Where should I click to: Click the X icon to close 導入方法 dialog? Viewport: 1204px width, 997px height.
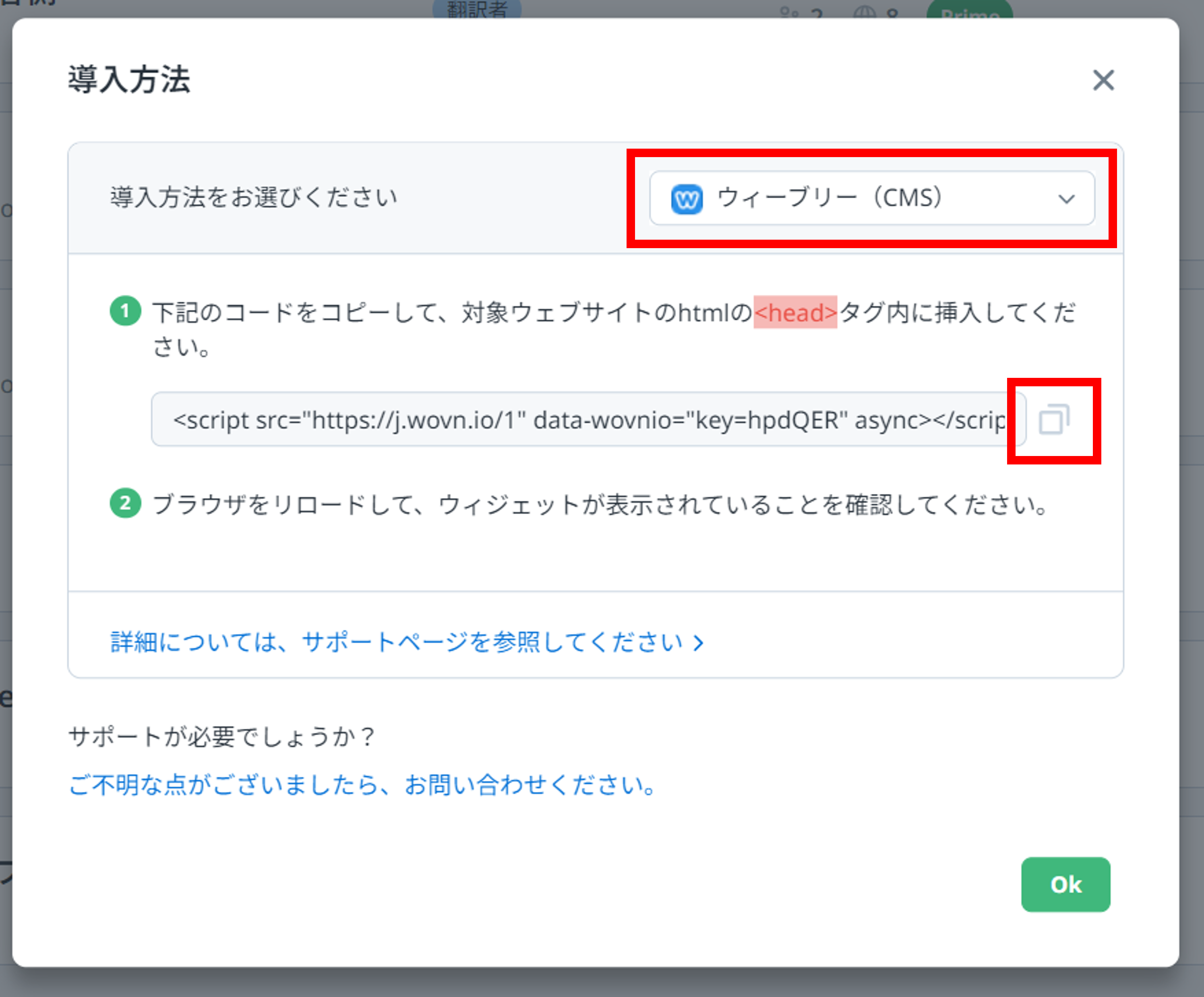1104,80
